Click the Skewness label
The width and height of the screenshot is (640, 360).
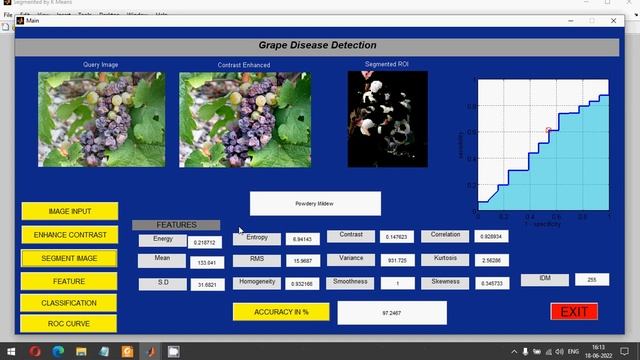(x=445, y=284)
